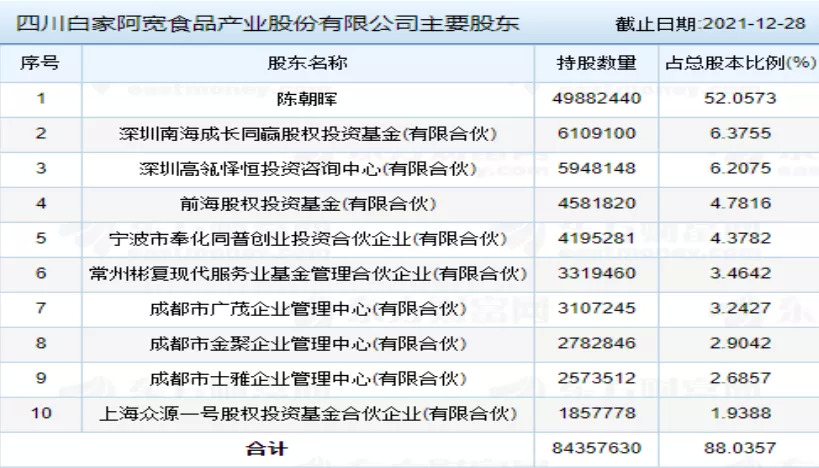Click total percentage 88.0357

[x=740, y=448]
